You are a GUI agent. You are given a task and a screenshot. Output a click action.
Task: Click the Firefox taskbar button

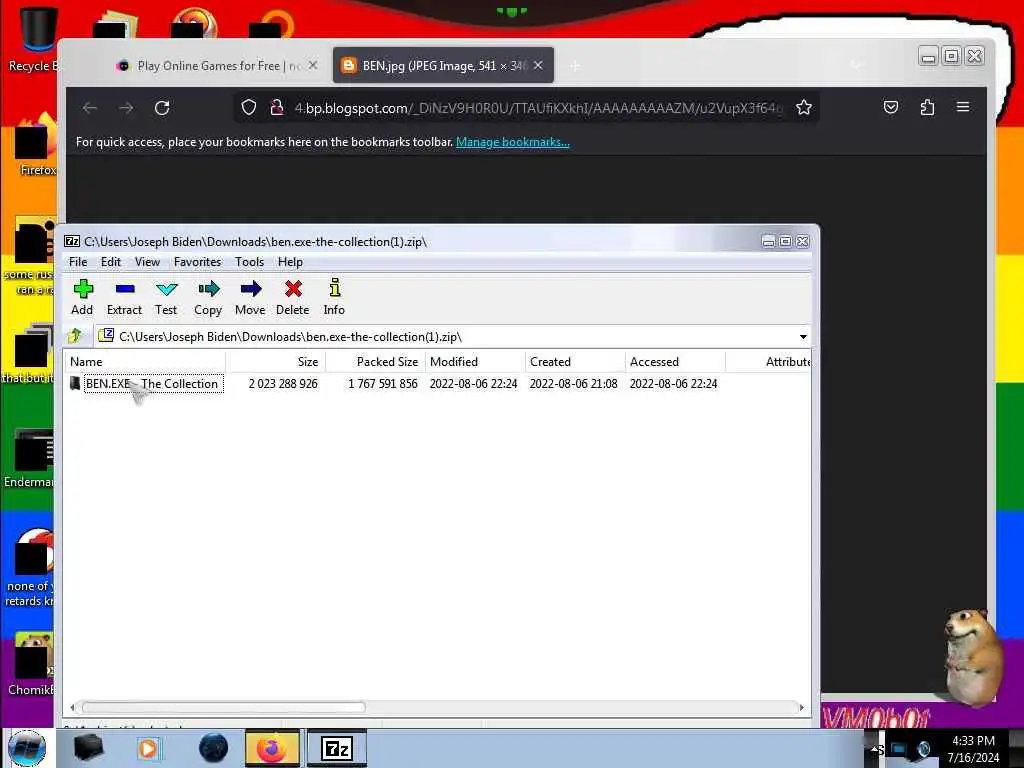point(272,748)
